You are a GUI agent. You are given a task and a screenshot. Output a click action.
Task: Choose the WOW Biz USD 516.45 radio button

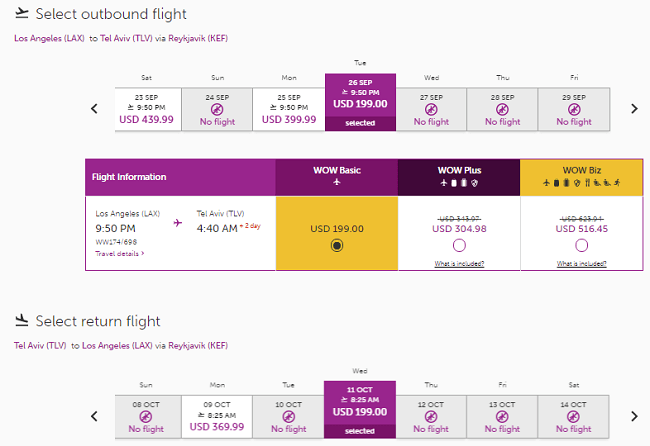tap(582, 246)
